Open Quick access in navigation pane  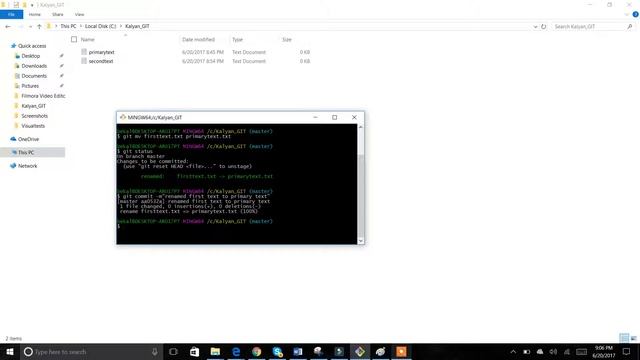click(x=32, y=46)
